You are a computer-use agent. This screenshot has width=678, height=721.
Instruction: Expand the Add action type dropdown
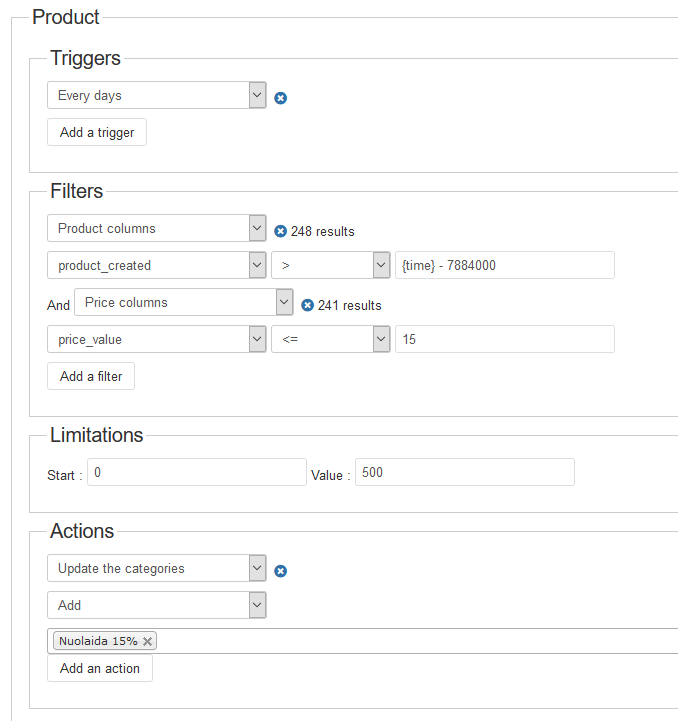tap(157, 605)
